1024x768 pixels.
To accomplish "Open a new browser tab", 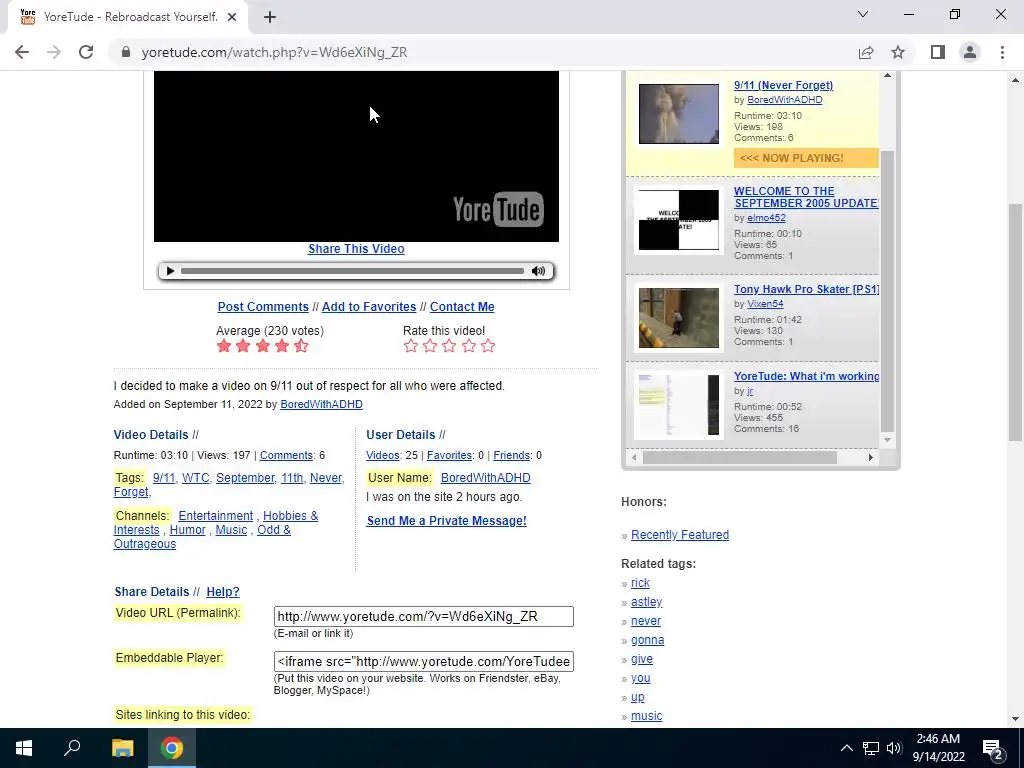I will (x=270, y=17).
